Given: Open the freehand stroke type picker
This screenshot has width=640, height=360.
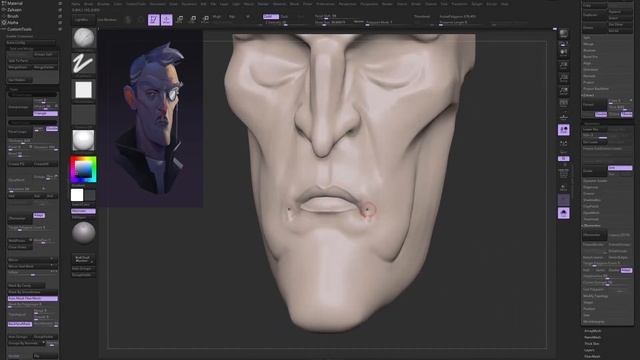Looking at the screenshot, I should [84, 64].
